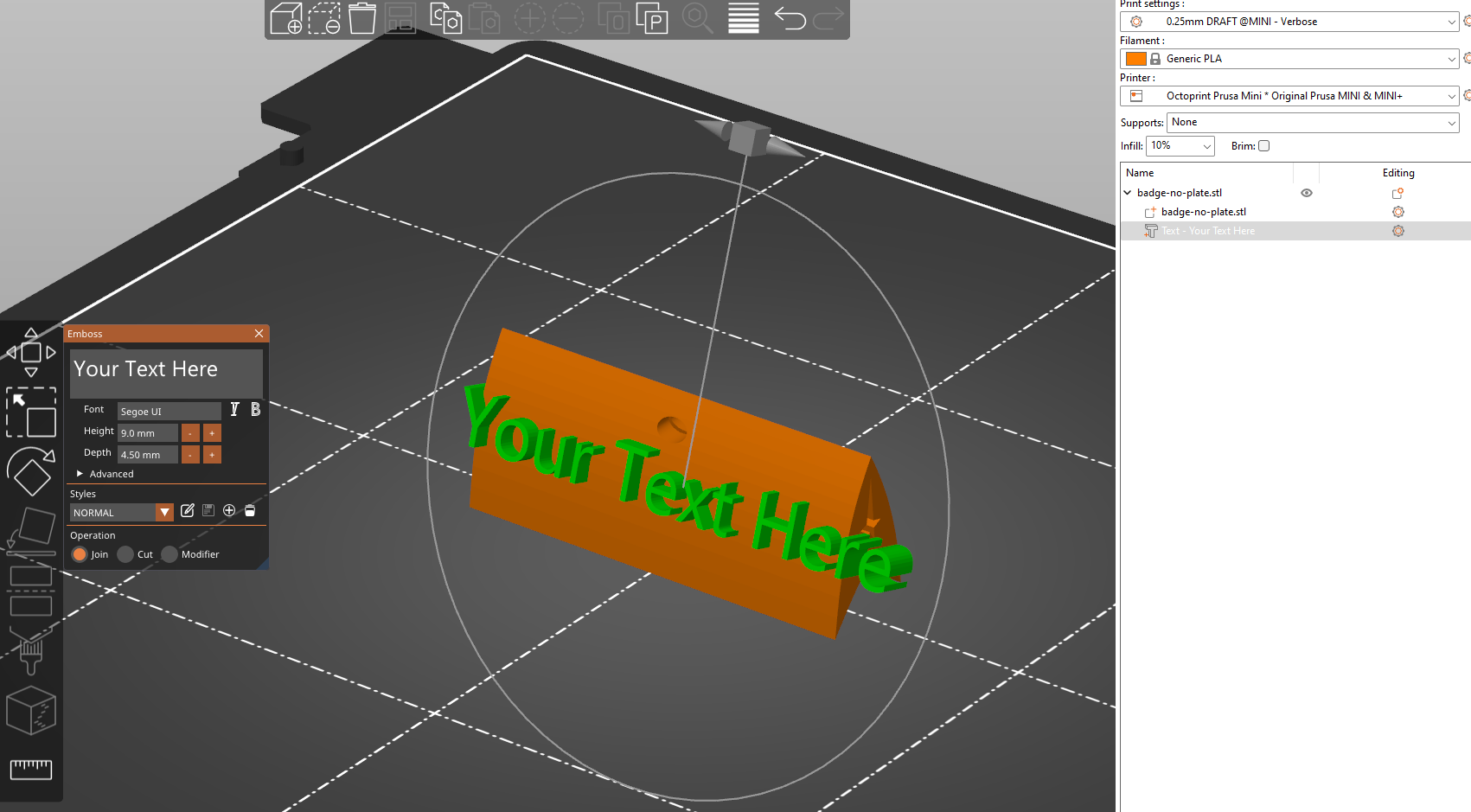Collapse the badge-no-plate.stl tree node
This screenshot has height=812, width=1471.
pyautogui.click(x=1128, y=193)
